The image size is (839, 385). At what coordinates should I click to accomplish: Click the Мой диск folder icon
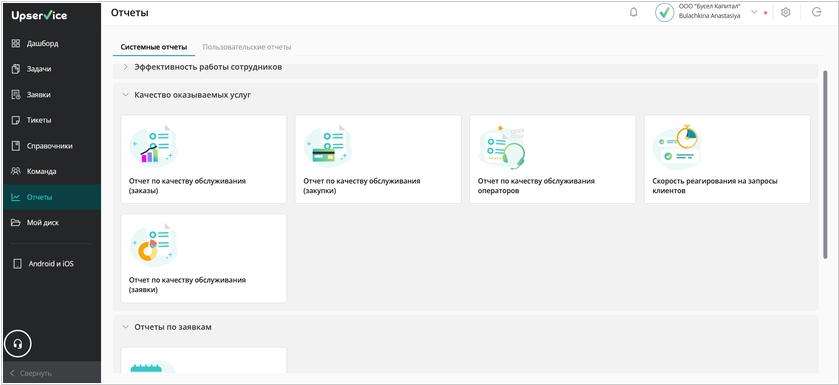16,223
